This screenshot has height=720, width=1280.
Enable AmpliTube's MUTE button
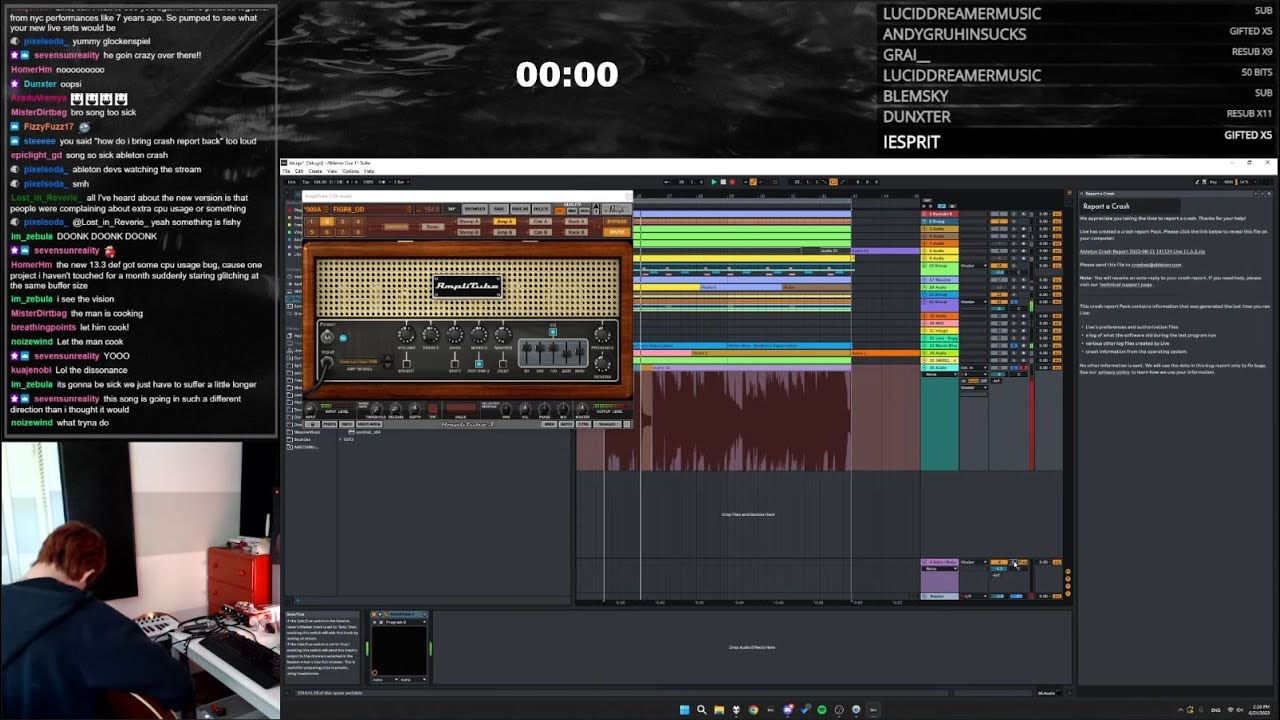pos(617,232)
